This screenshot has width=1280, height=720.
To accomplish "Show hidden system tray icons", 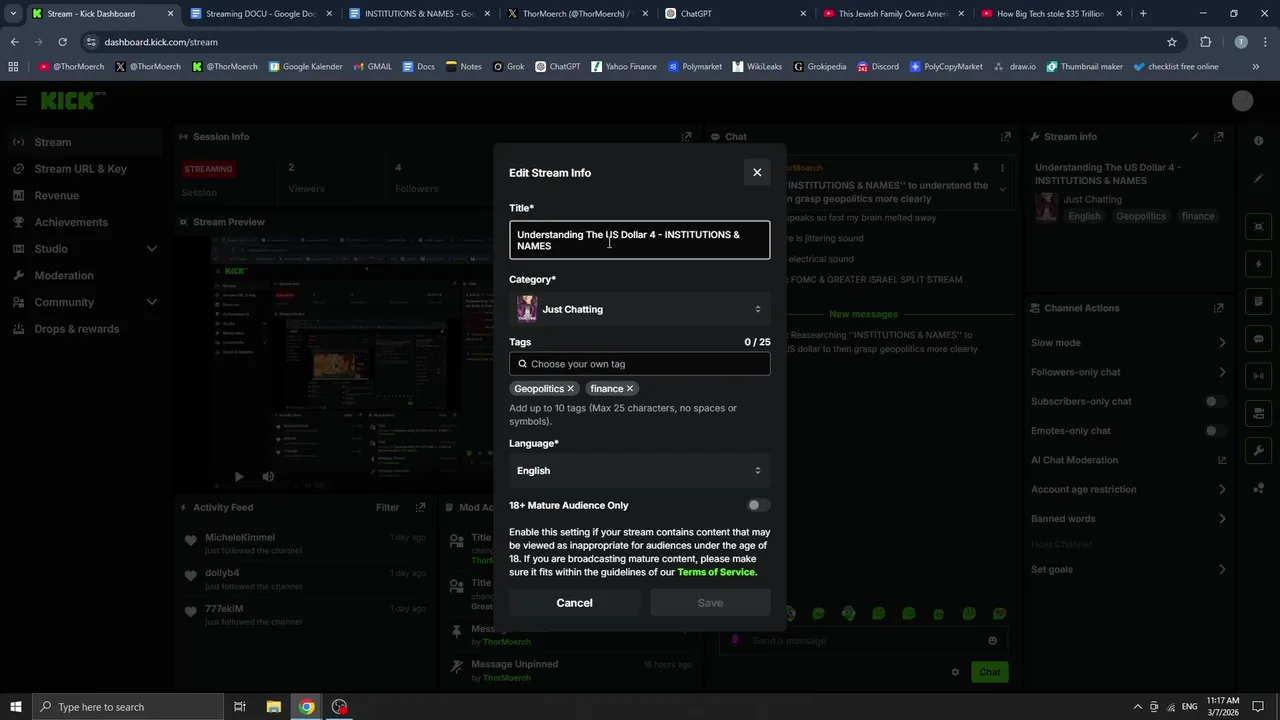I will click(x=1138, y=707).
